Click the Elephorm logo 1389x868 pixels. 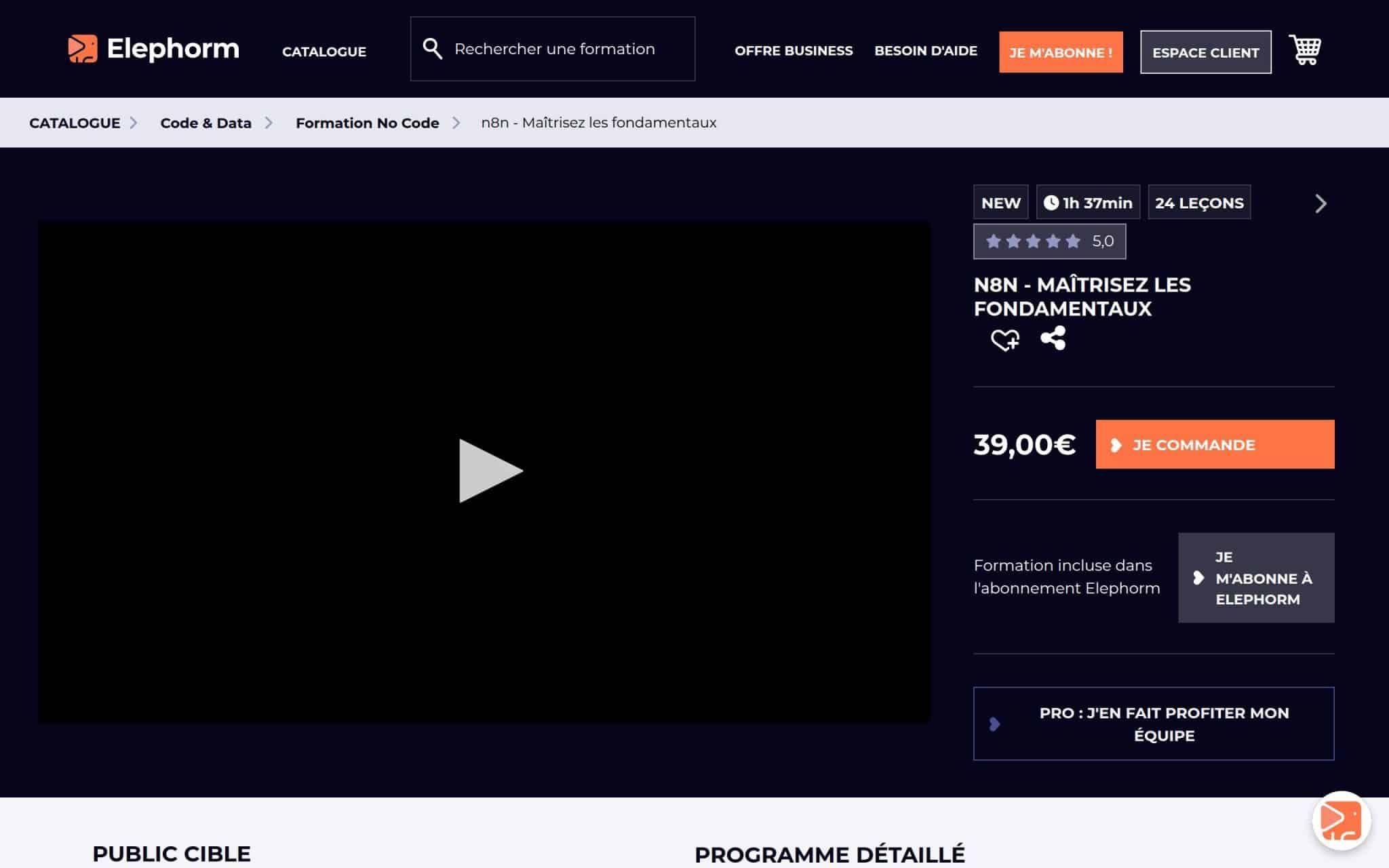(x=153, y=49)
